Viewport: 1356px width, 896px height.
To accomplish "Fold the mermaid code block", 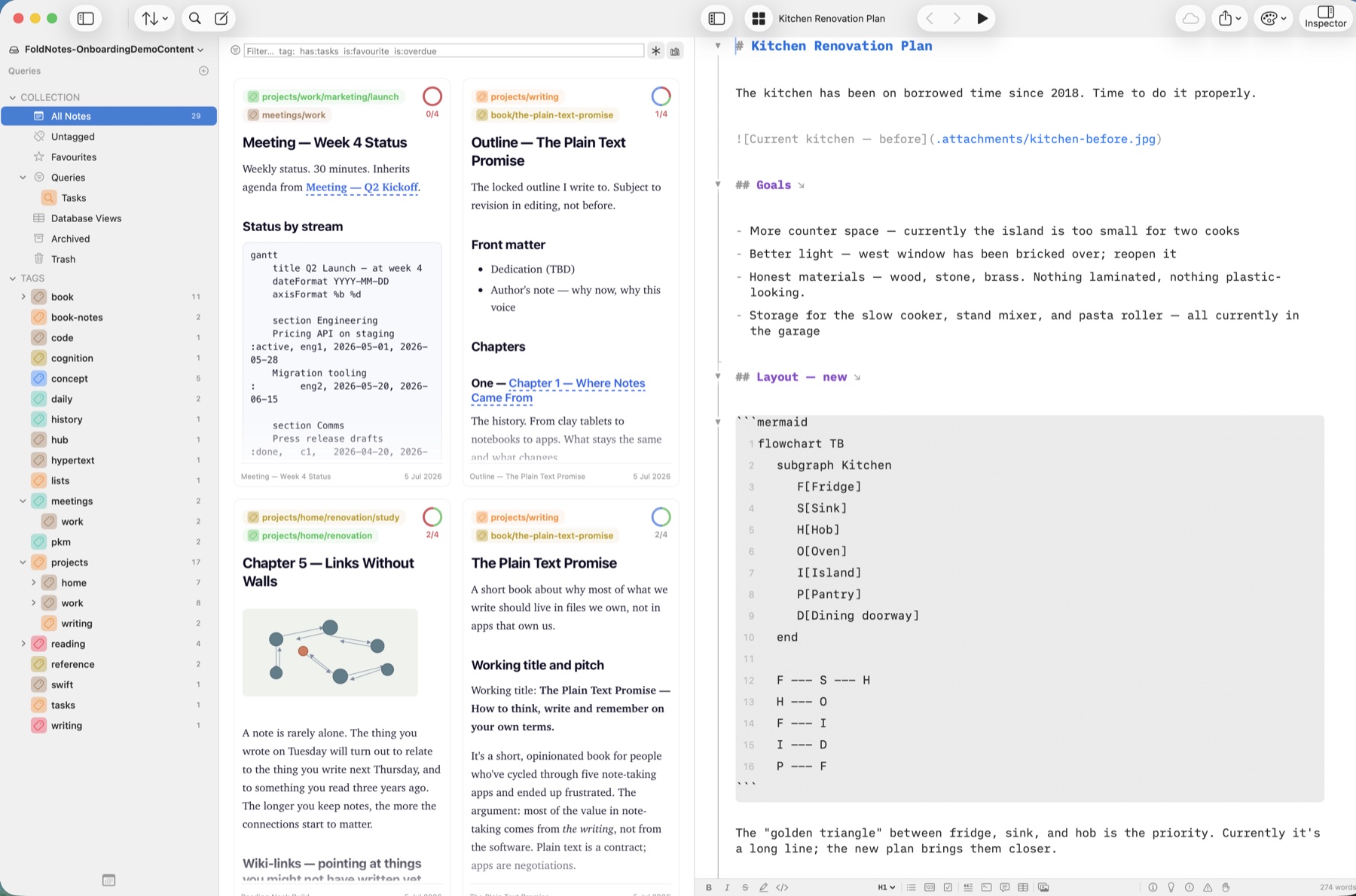I will pos(718,422).
